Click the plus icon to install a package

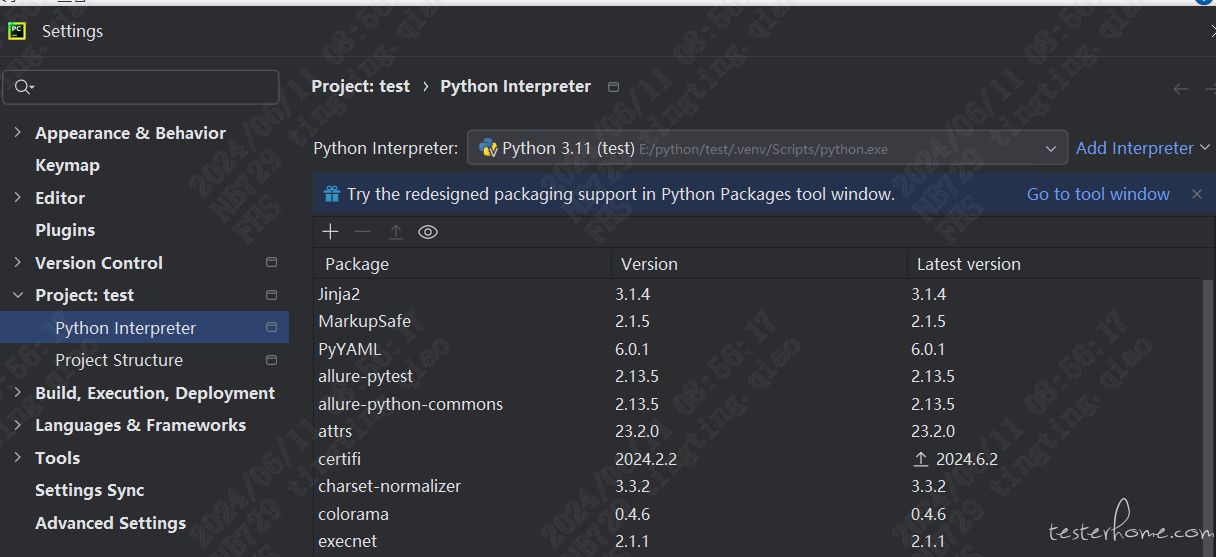click(x=331, y=232)
